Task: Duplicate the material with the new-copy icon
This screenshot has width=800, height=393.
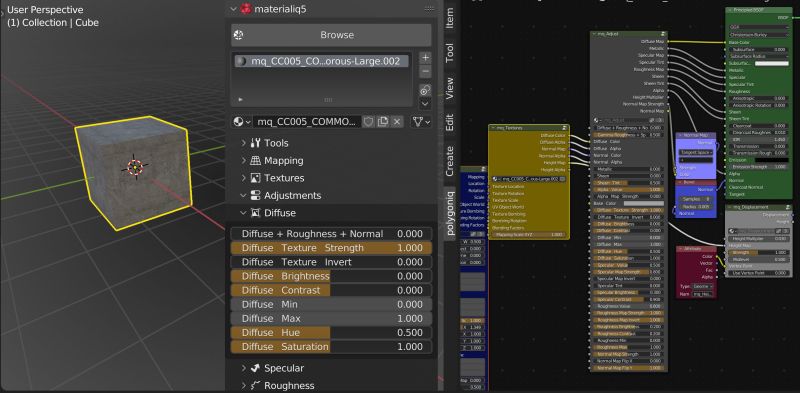Action: (x=383, y=122)
